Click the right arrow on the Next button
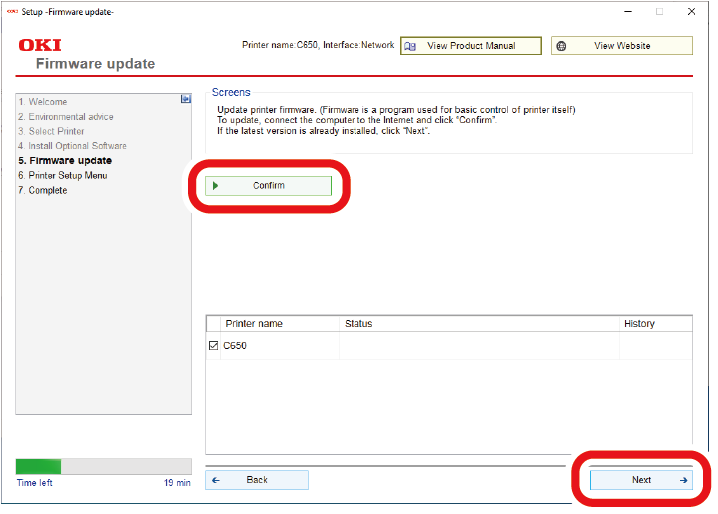The image size is (718, 514). pos(683,480)
